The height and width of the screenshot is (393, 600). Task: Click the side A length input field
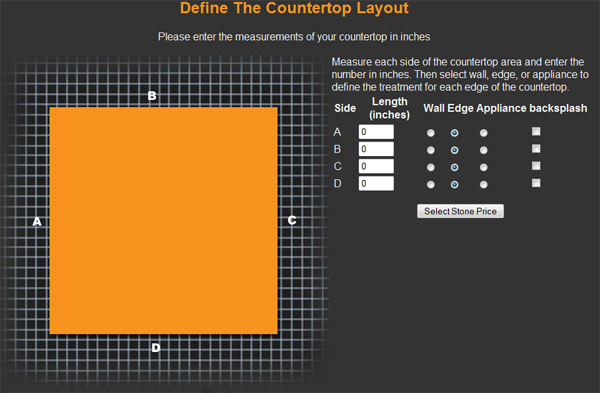click(x=376, y=132)
